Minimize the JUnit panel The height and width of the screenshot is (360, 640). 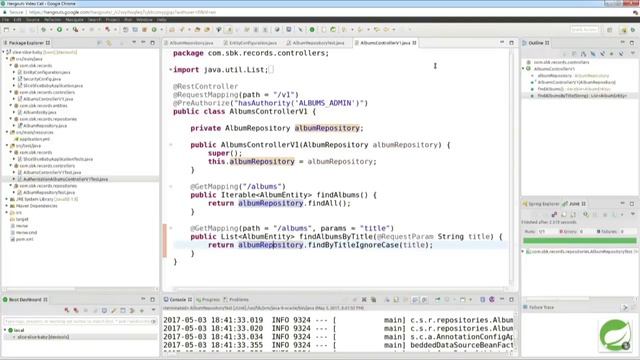pyautogui.click(x=622, y=203)
